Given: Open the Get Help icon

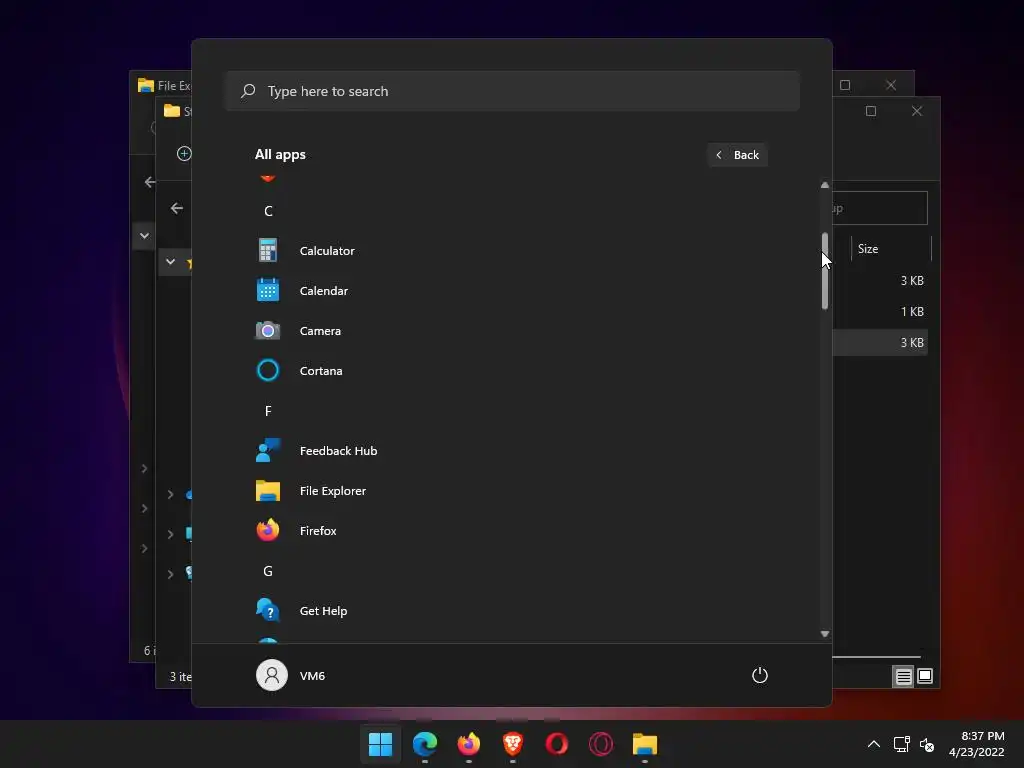Looking at the screenshot, I should click(268, 611).
